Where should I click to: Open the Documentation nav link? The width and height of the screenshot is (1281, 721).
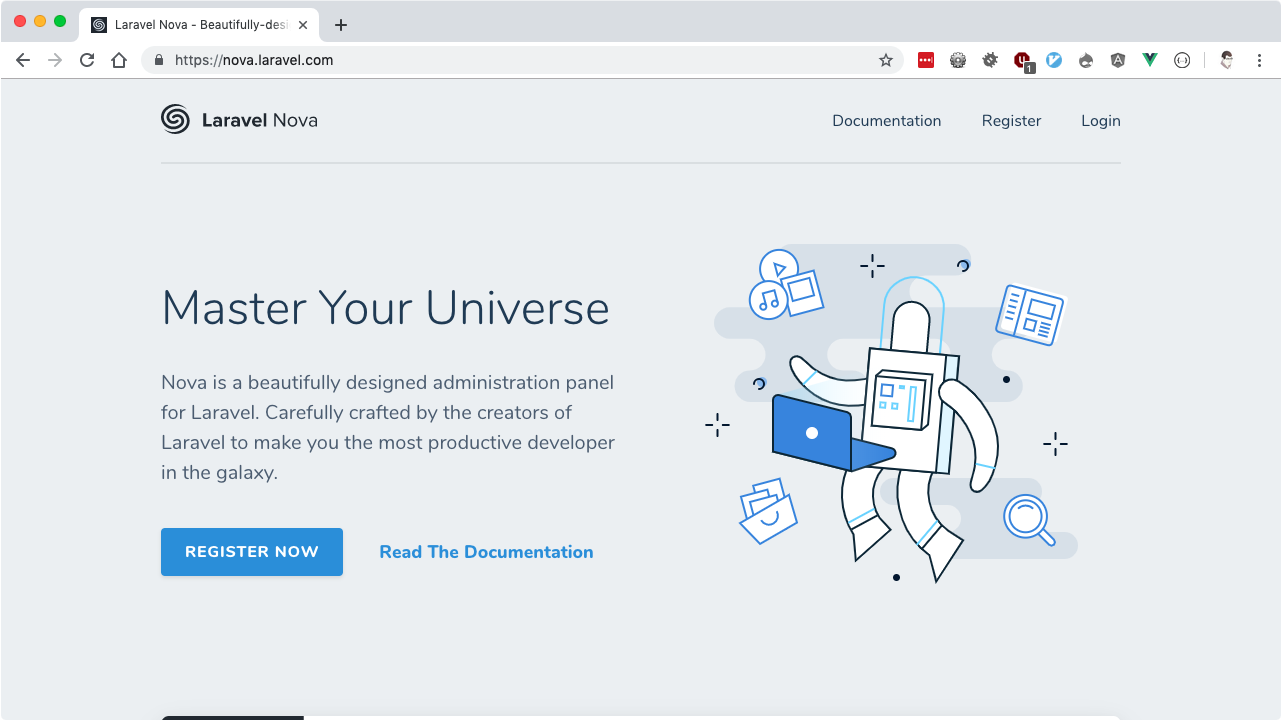(x=886, y=121)
